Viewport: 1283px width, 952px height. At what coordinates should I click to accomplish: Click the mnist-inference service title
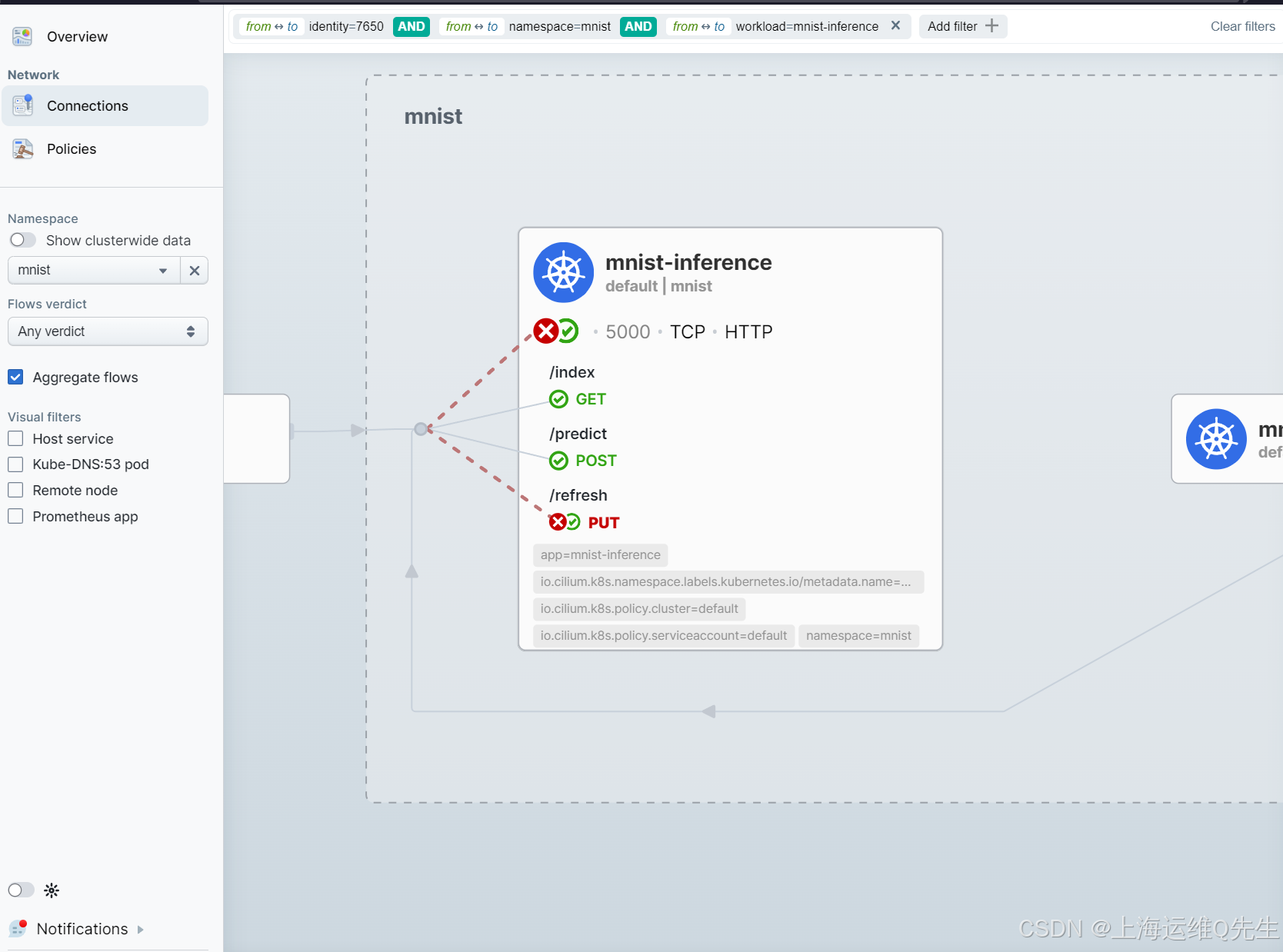pyautogui.click(x=688, y=262)
